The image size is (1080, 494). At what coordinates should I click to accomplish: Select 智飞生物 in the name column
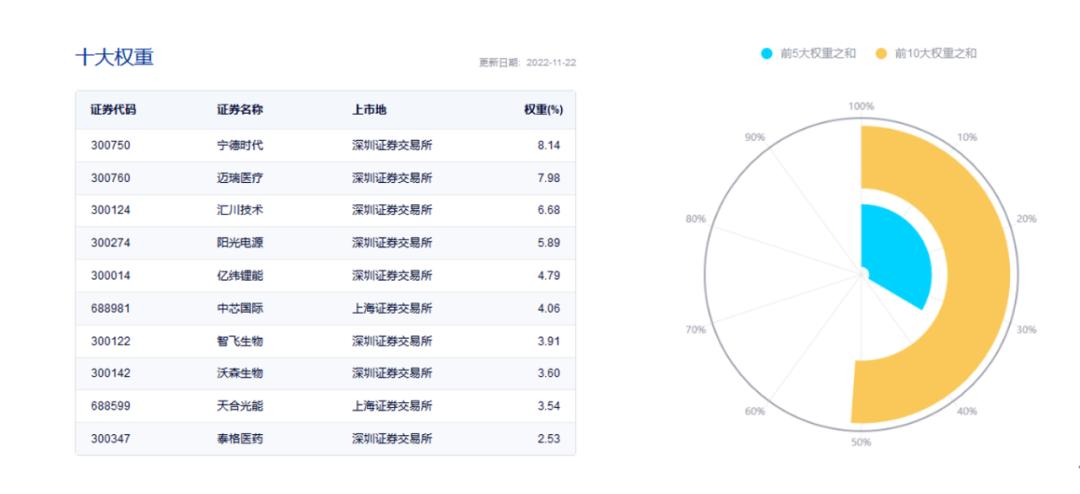(x=240, y=340)
